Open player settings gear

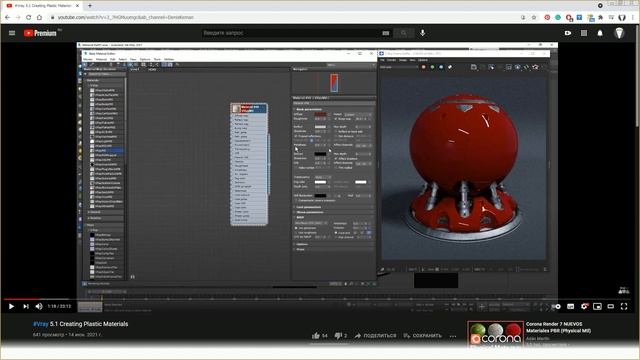point(584,306)
